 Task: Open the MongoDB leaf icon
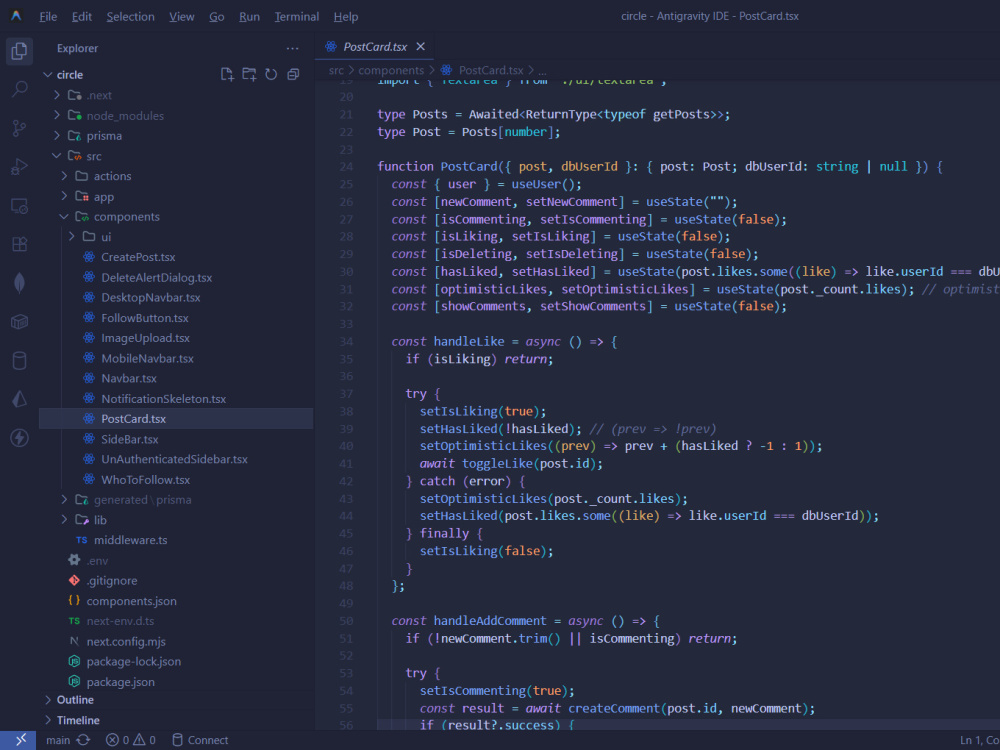tap(19, 283)
